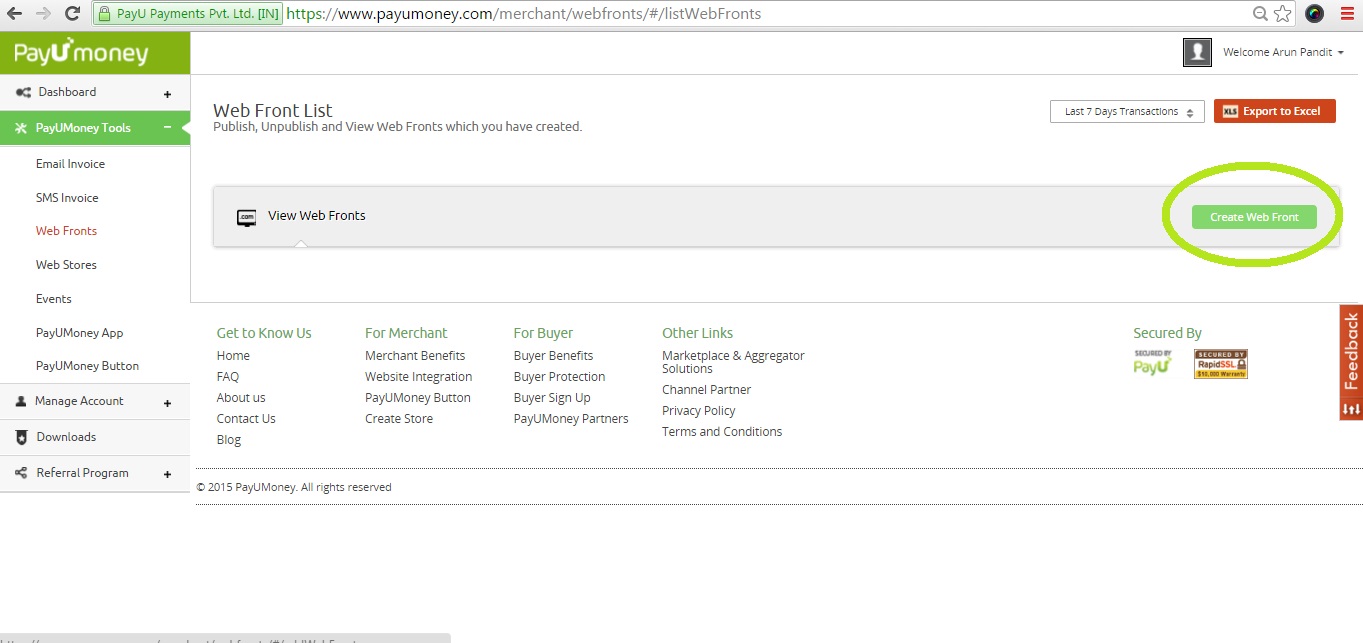Click the zoom magnifier icon in address bar
The width and height of the screenshot is (1363, 643).
1261,14
